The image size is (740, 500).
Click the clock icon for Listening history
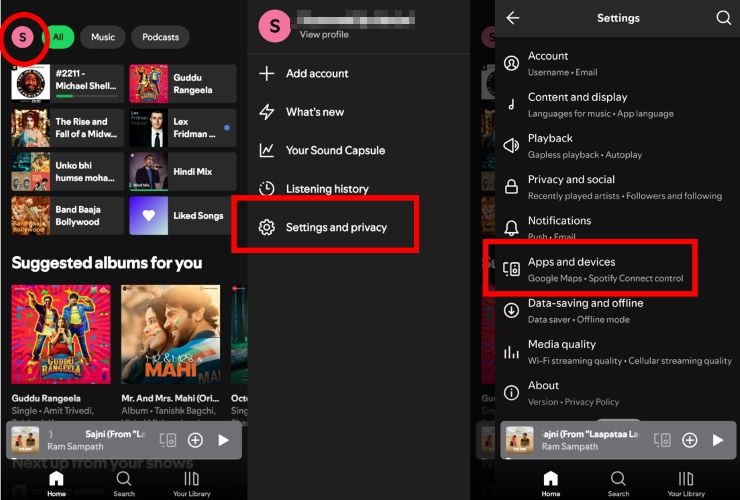coord(267,188)
